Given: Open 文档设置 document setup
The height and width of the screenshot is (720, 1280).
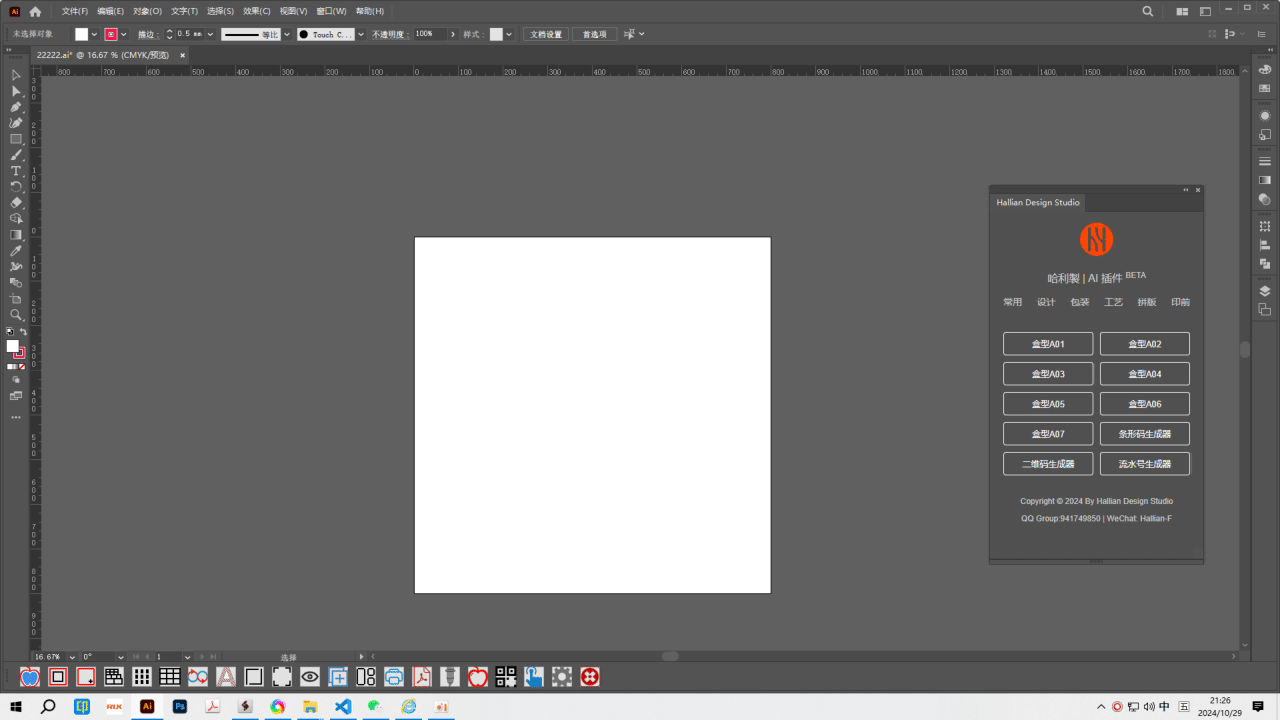Looking at the screenshot, I should 546,34.
